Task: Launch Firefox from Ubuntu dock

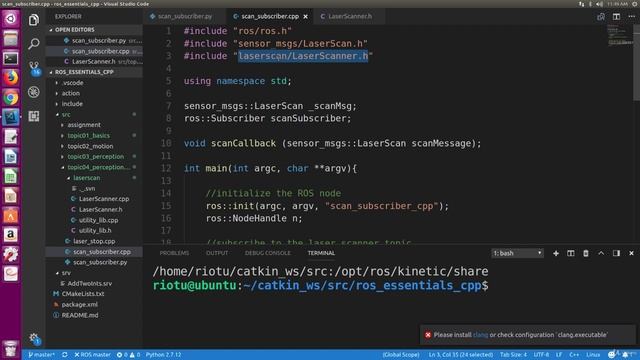Action: click(x=11, y=78)
